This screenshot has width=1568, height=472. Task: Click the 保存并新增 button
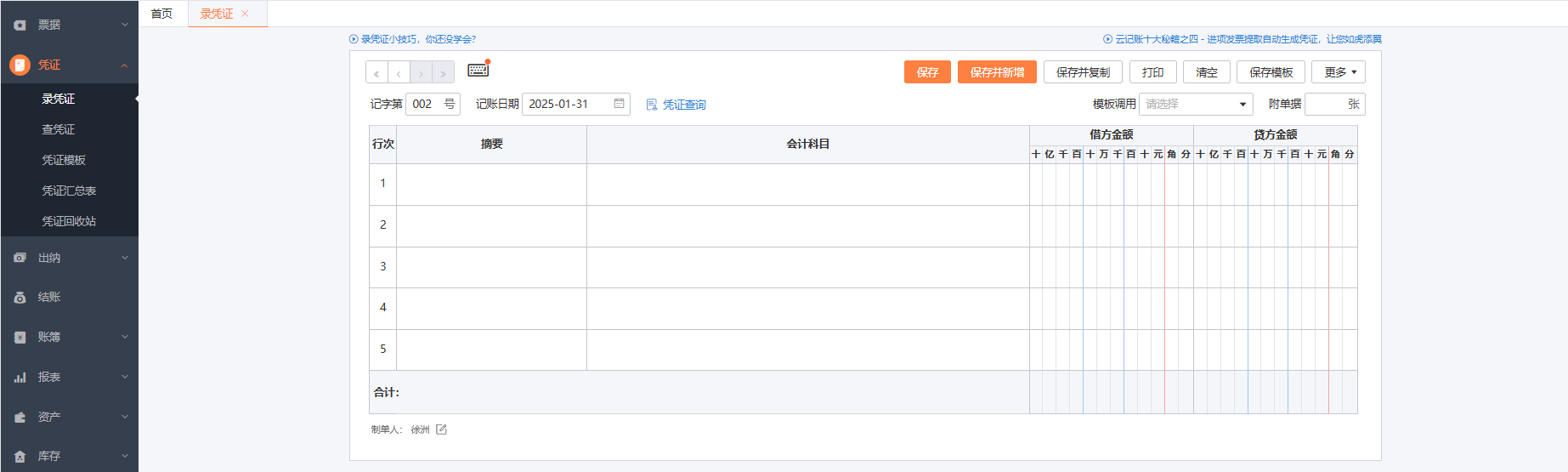(997, 72)
